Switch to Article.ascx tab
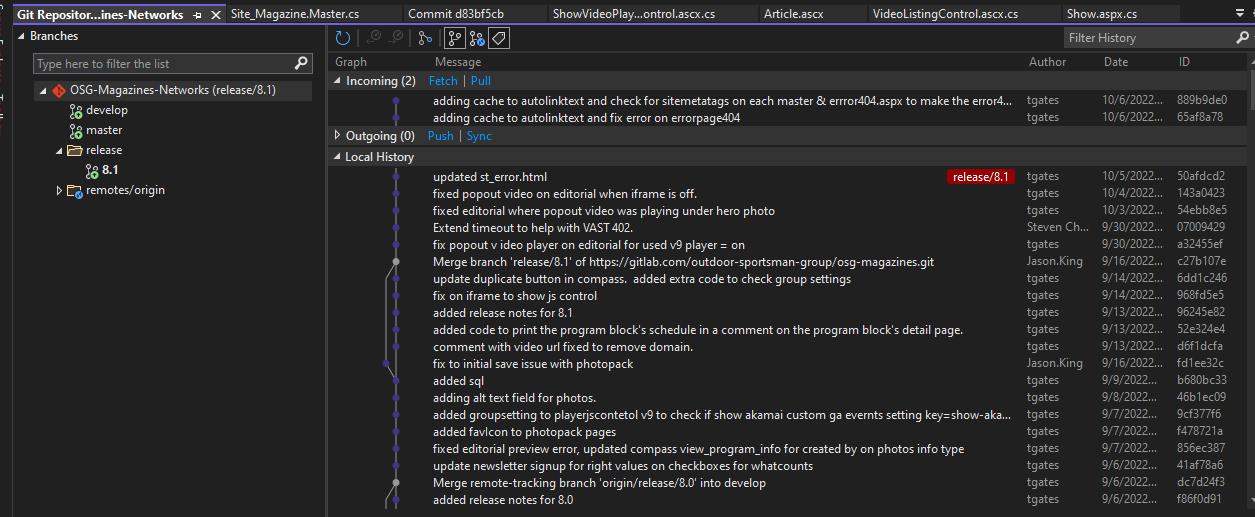1255x517 pixels. coord(793,14)
